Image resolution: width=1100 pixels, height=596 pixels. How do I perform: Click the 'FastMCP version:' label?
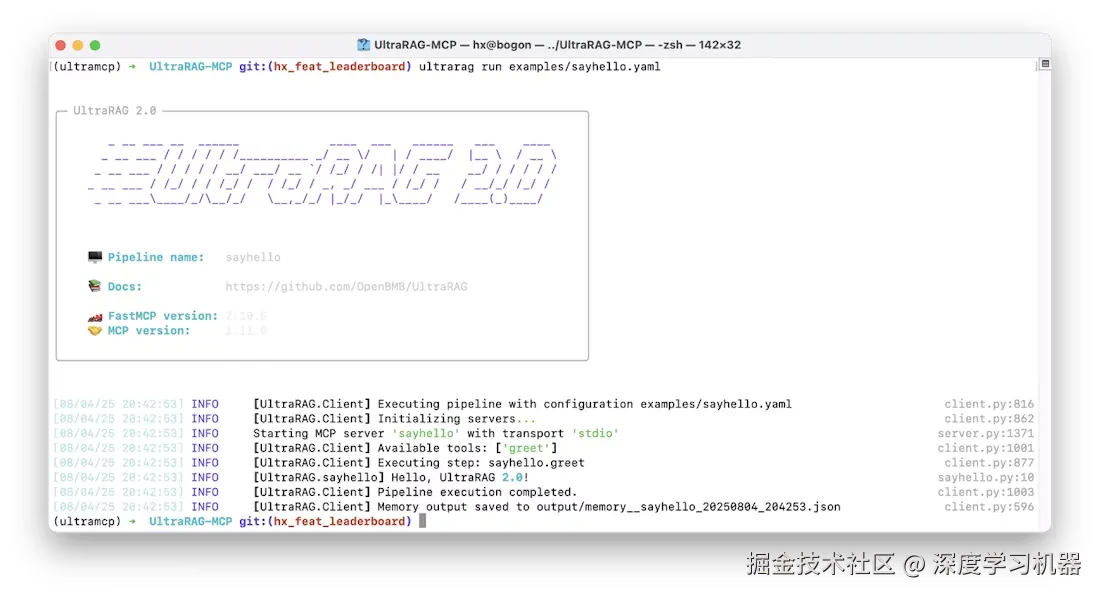(x=163, y=316)
